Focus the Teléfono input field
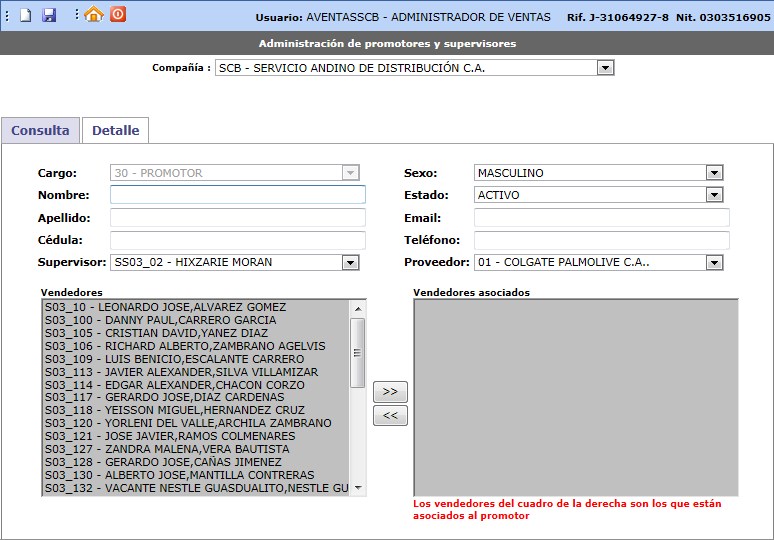The height and width of the screenshot is (540, 774). [602, 240]
